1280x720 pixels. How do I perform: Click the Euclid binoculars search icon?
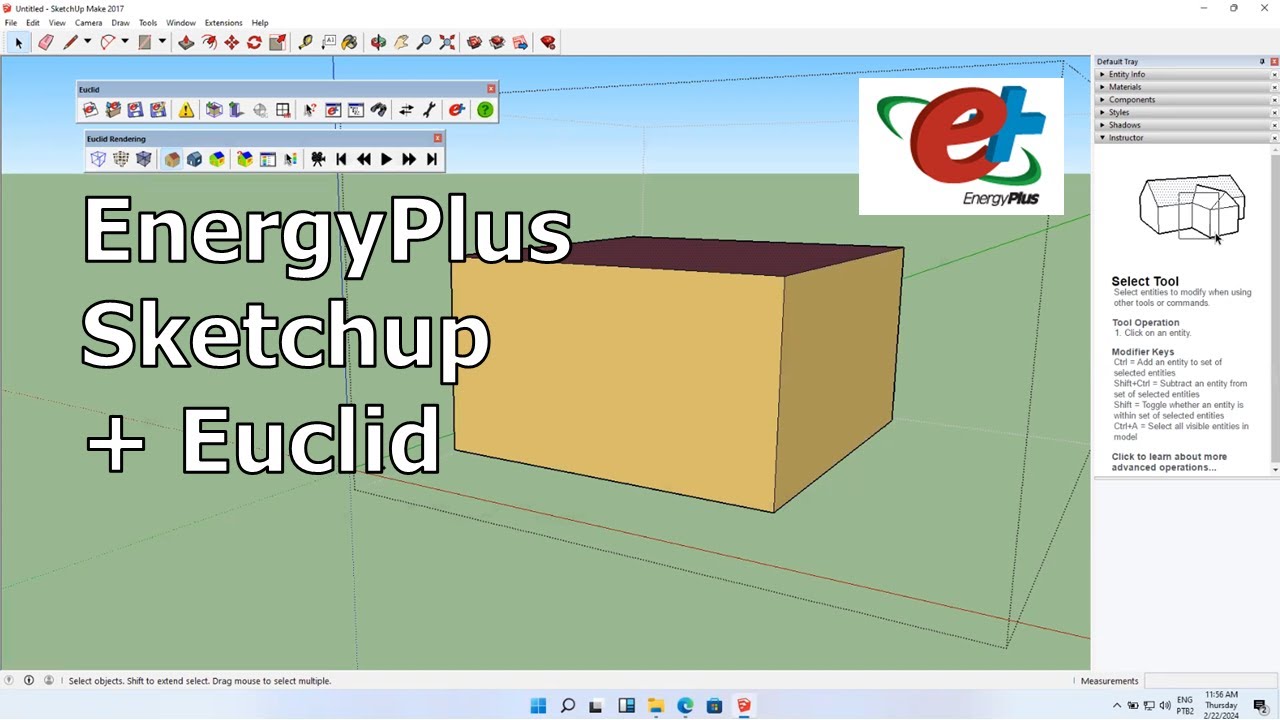378,110
